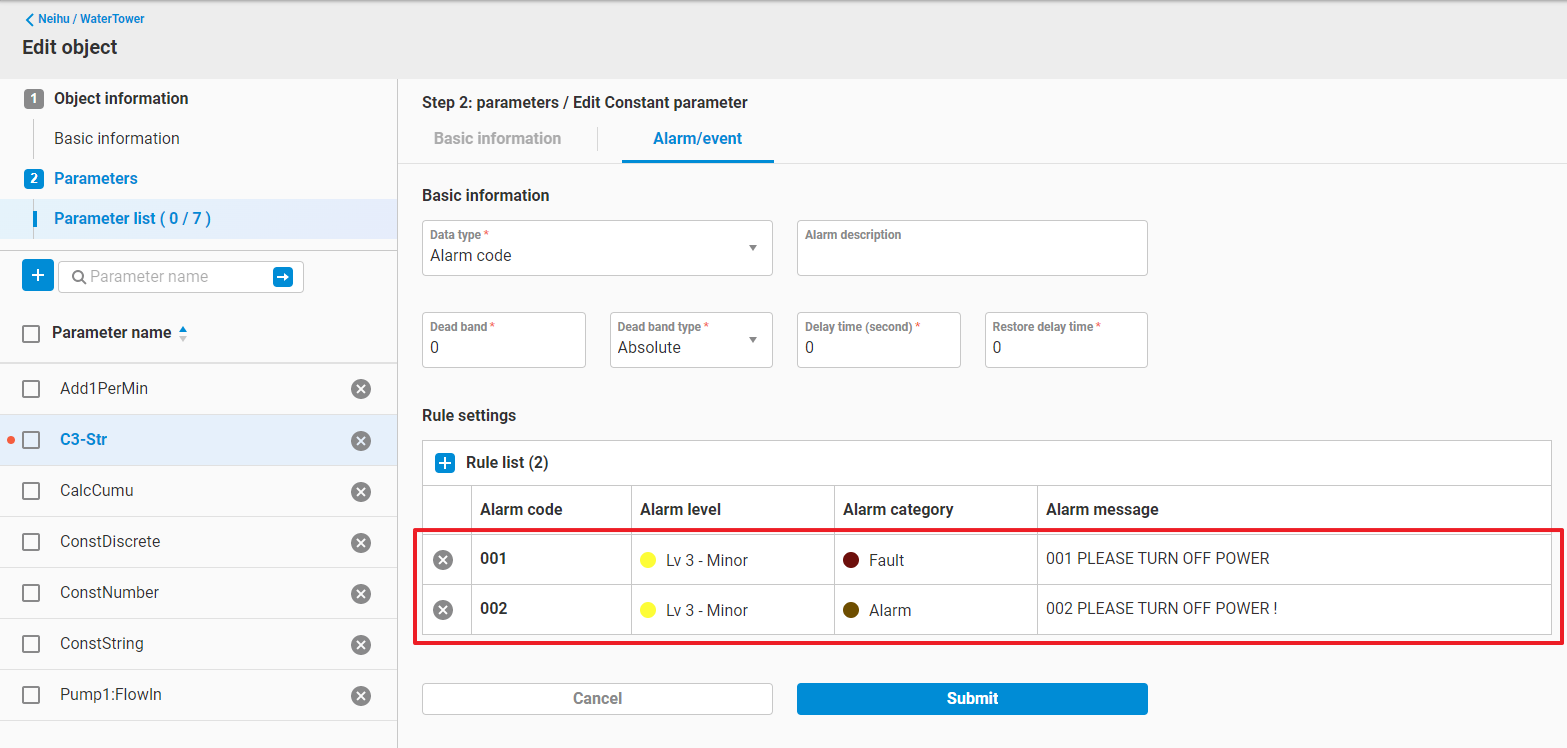Select the Alarm/event tab
This screenshot has height=748, width=1567.
[x=697, y=139]
